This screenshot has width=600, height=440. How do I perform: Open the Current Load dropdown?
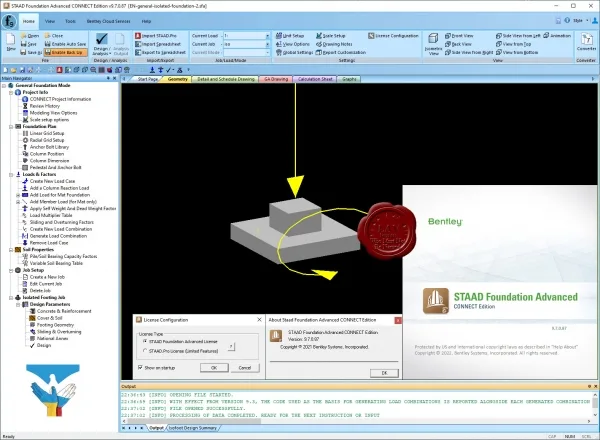(x=267, y=36)
